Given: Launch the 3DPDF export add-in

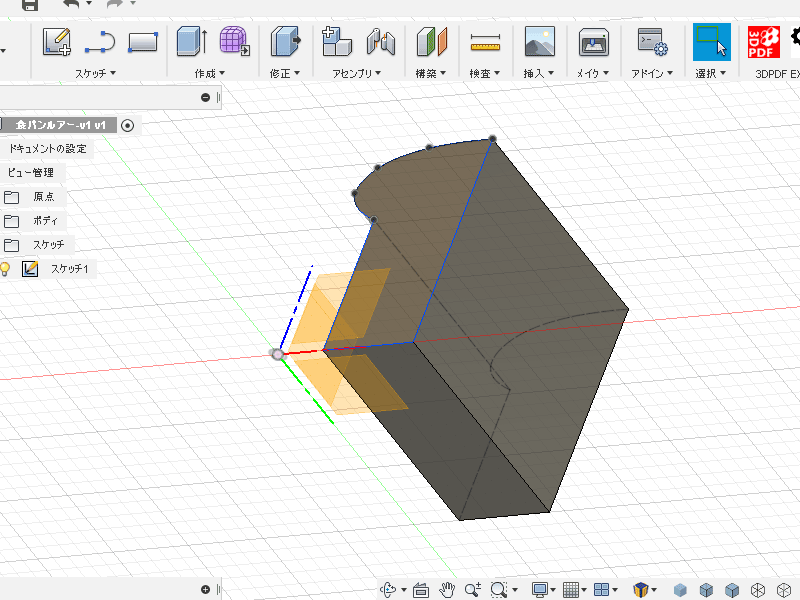Looking at the screenshot, I should [x=764, y=42].
